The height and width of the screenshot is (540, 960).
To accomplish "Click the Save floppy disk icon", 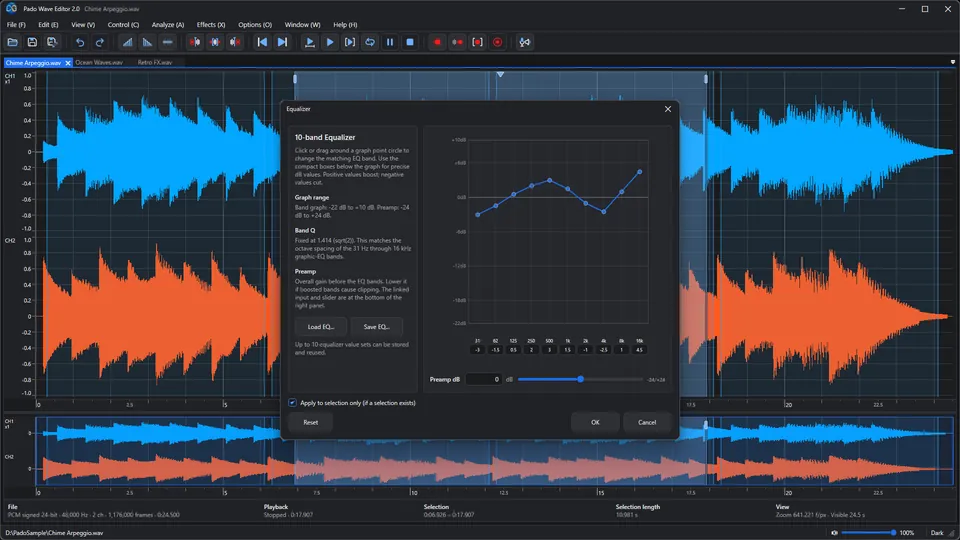I will click(32, 42).
